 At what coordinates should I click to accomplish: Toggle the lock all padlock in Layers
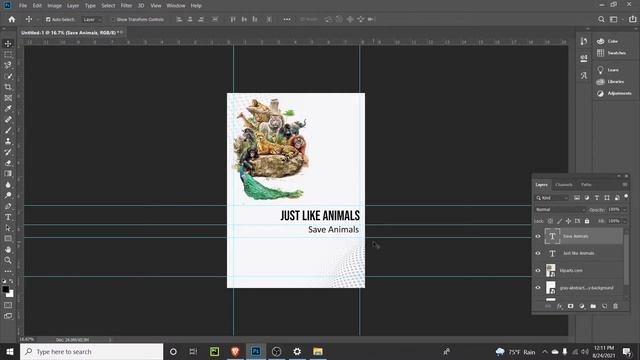pyautogui.click(x=587, y=221)
